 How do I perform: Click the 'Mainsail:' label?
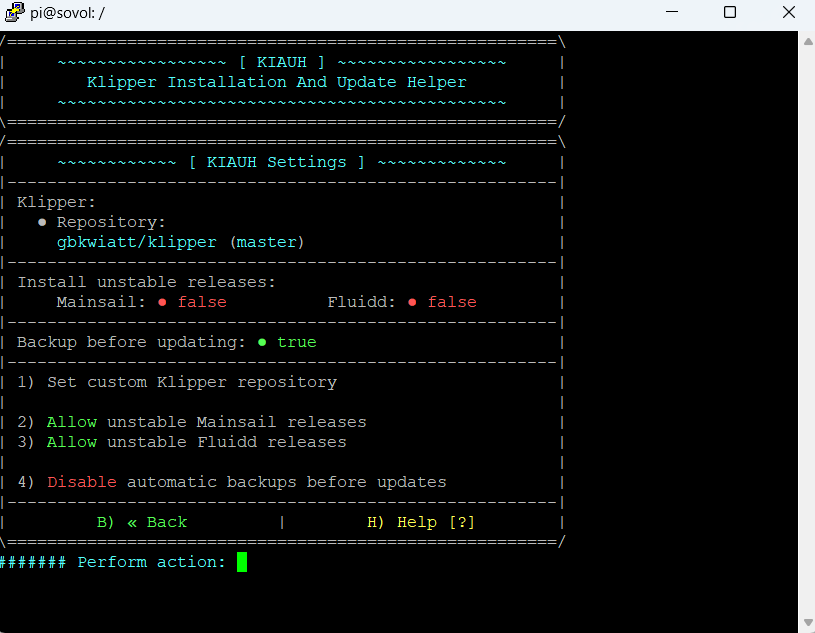click(101, 302)
